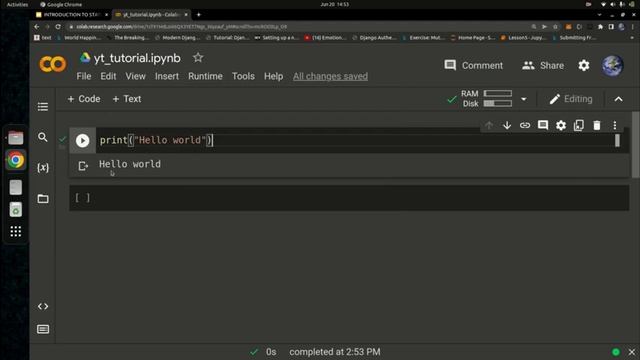Image resolution: width=640 pixels, height=360 pixels.
Task: Collapse the header with the chevron
Action: pos(618,99)
